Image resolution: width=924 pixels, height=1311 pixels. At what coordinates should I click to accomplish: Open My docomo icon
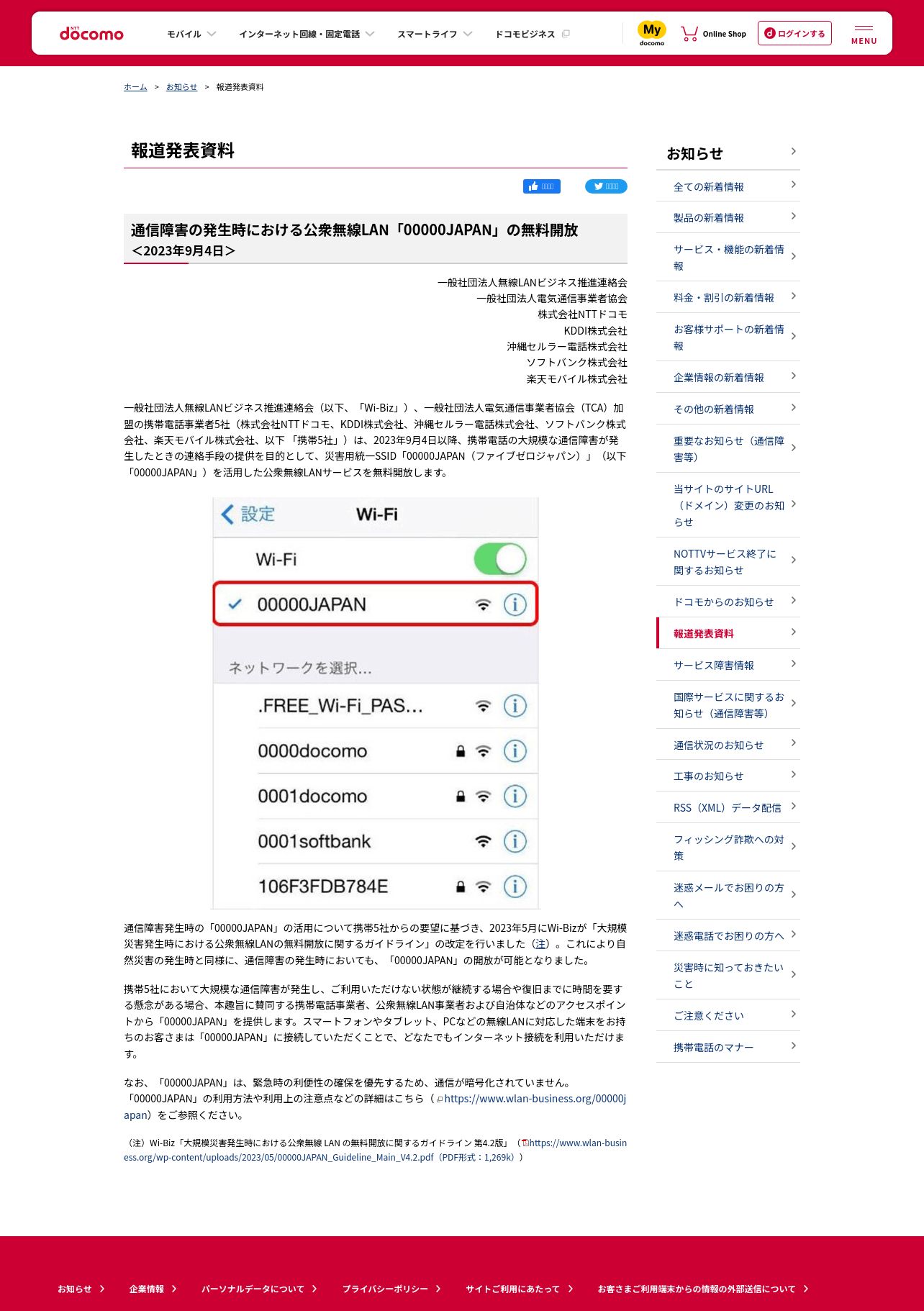coord(652,33)
